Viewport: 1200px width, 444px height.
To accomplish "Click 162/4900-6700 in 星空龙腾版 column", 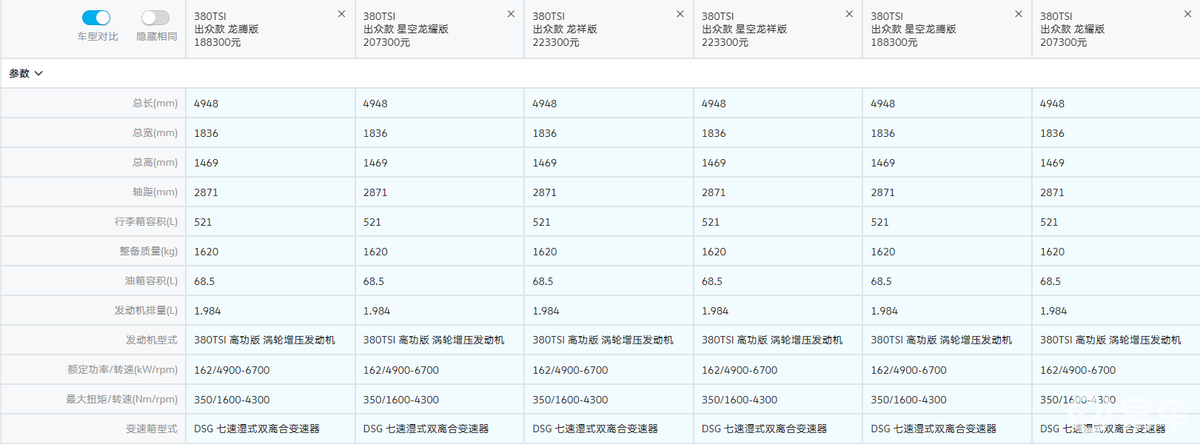I will [x=909, y=370].
